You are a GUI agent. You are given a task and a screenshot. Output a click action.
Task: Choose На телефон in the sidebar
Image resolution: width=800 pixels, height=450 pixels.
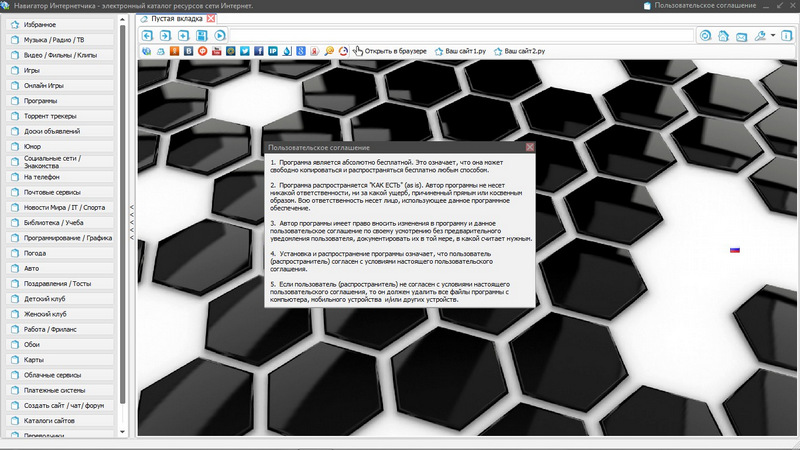point(60,177)
